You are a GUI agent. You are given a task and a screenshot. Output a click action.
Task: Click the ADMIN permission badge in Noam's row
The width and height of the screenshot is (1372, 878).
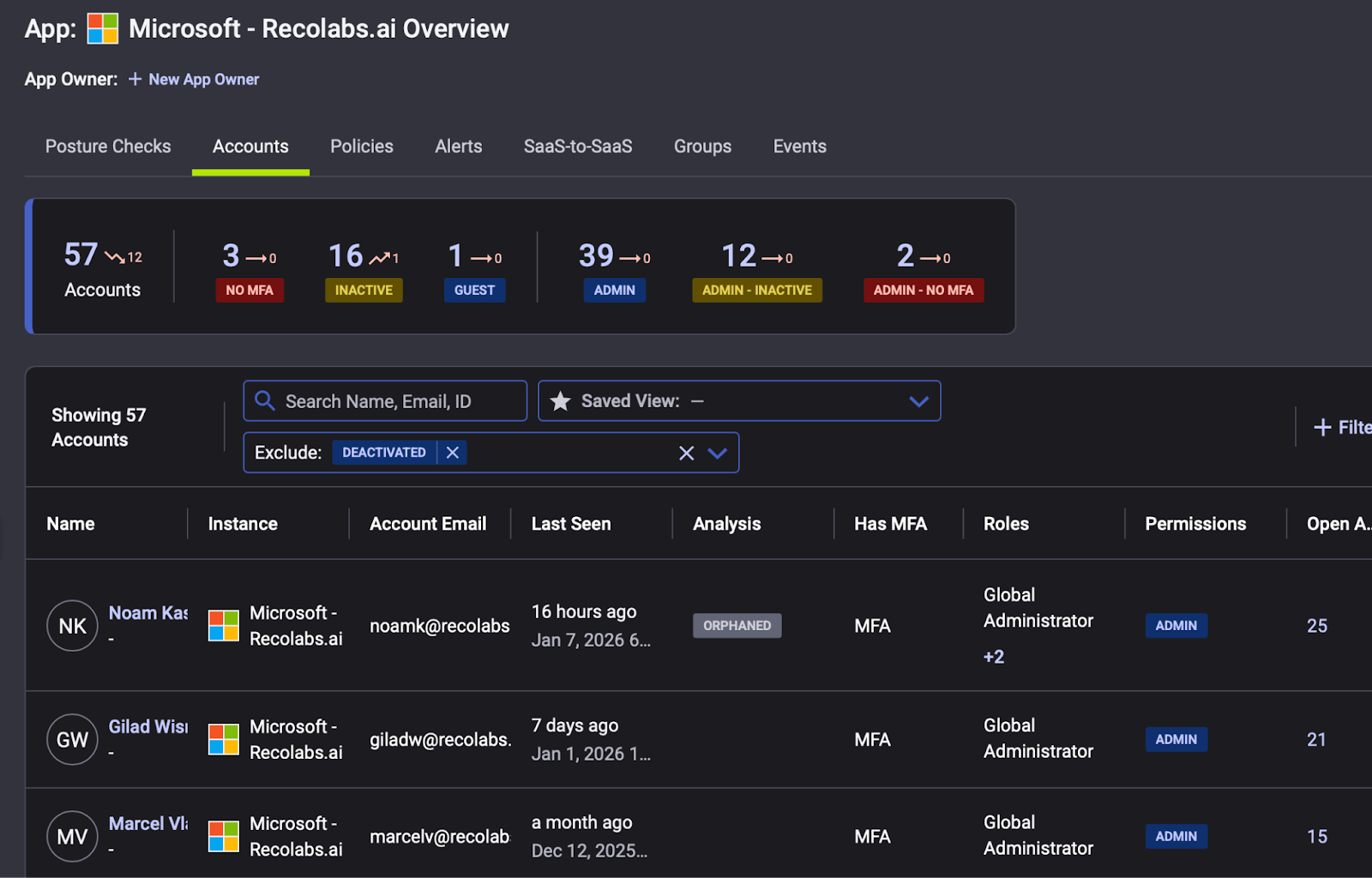1176,626
